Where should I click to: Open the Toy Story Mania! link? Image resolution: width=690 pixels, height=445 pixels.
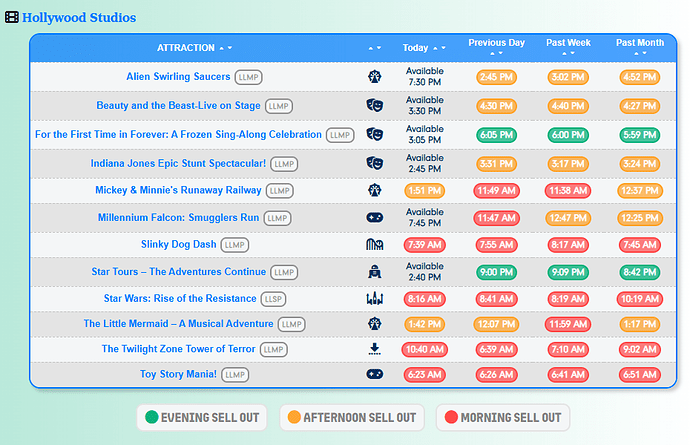pos(178,374)
